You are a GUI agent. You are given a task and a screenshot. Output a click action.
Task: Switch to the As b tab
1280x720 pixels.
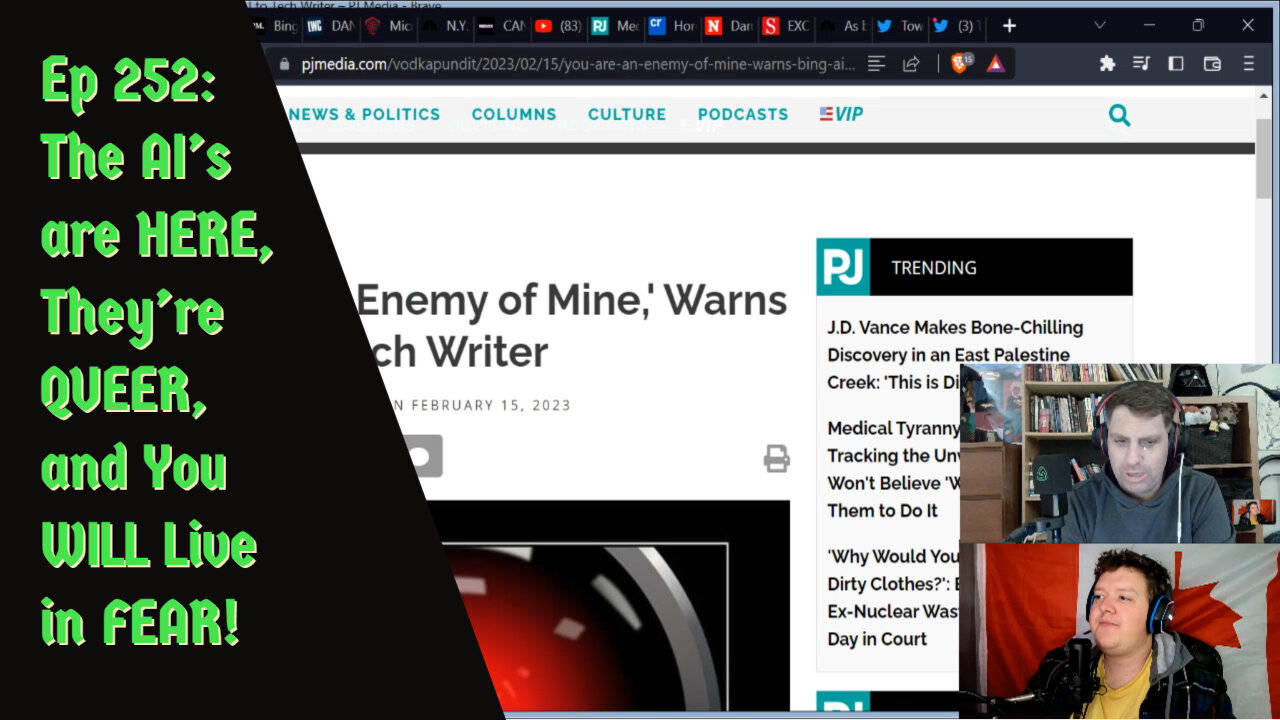click(843, 26)
